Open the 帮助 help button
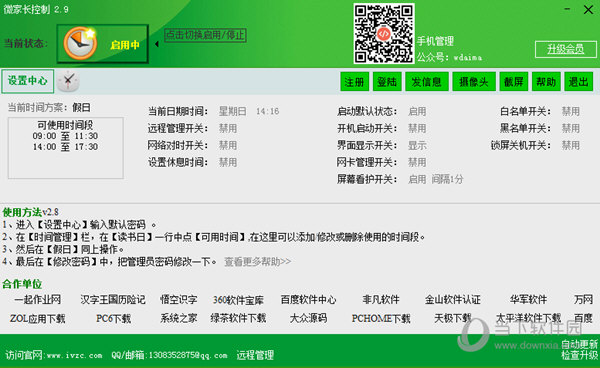This screenshot has height=368, width=600. point(546,81)
